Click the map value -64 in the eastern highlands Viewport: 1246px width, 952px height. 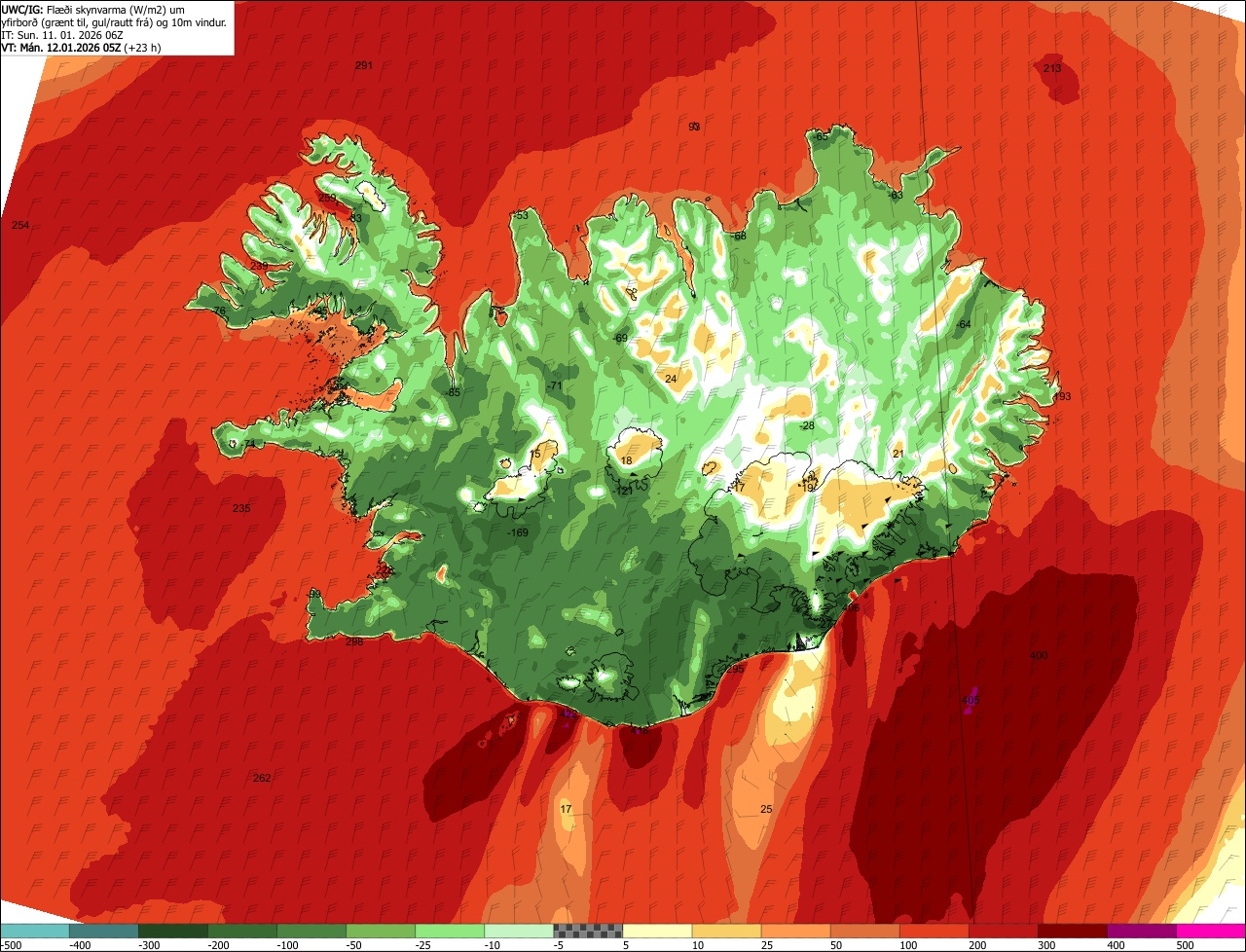964,324
